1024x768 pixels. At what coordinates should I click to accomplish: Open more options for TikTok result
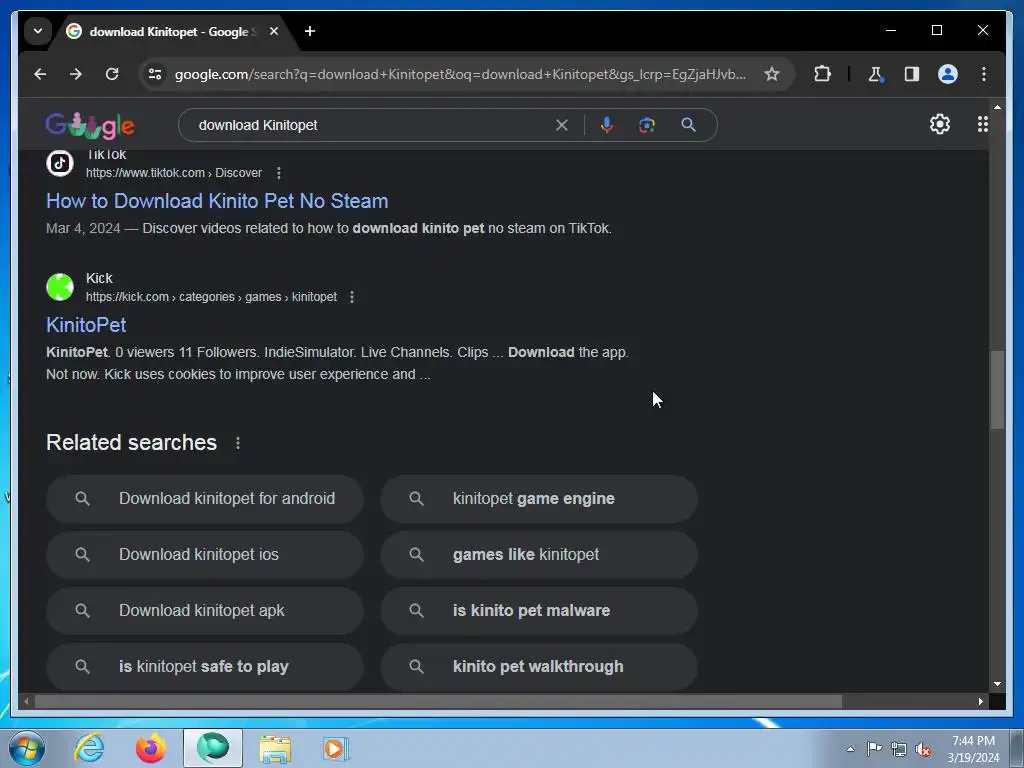pos(279,173)
